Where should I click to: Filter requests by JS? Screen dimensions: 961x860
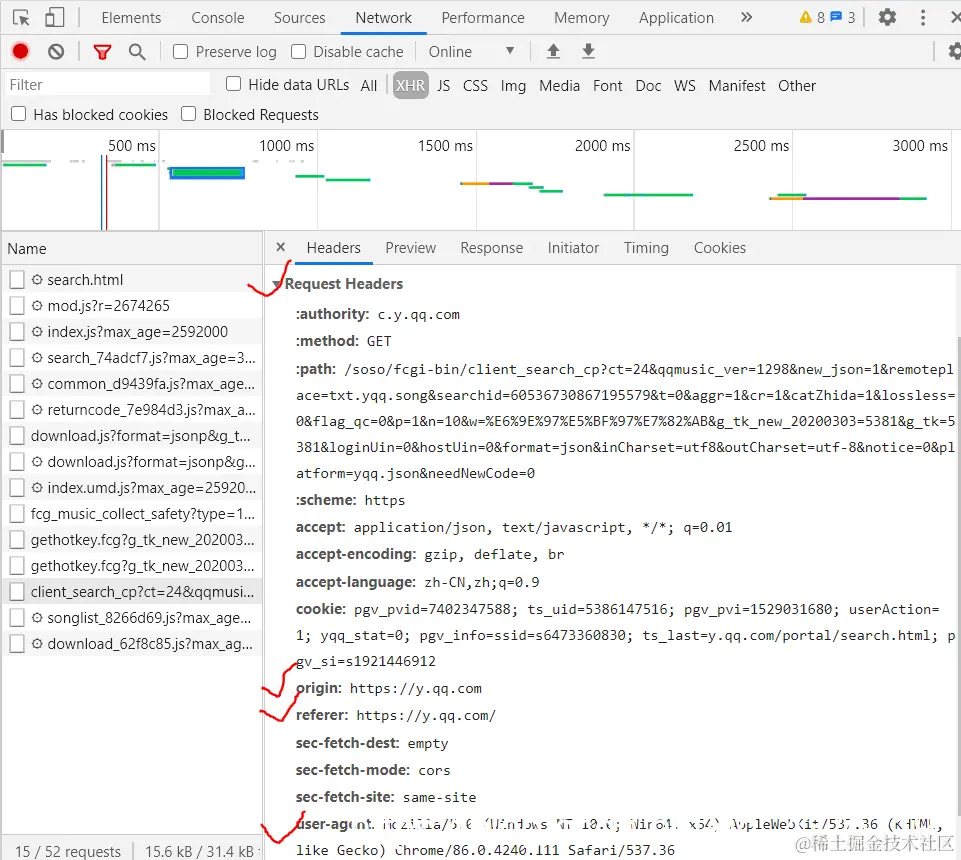[443, 86]
